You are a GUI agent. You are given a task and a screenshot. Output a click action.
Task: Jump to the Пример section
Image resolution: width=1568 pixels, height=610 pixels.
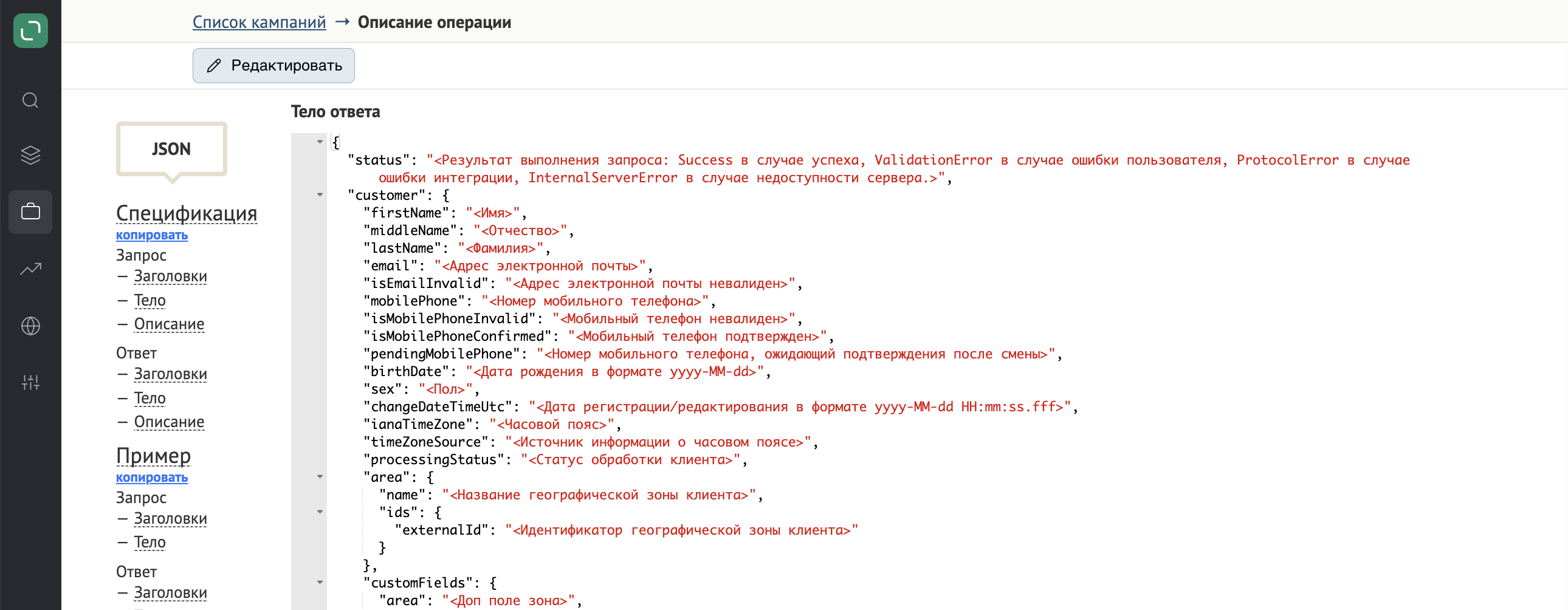pos(153,455)
